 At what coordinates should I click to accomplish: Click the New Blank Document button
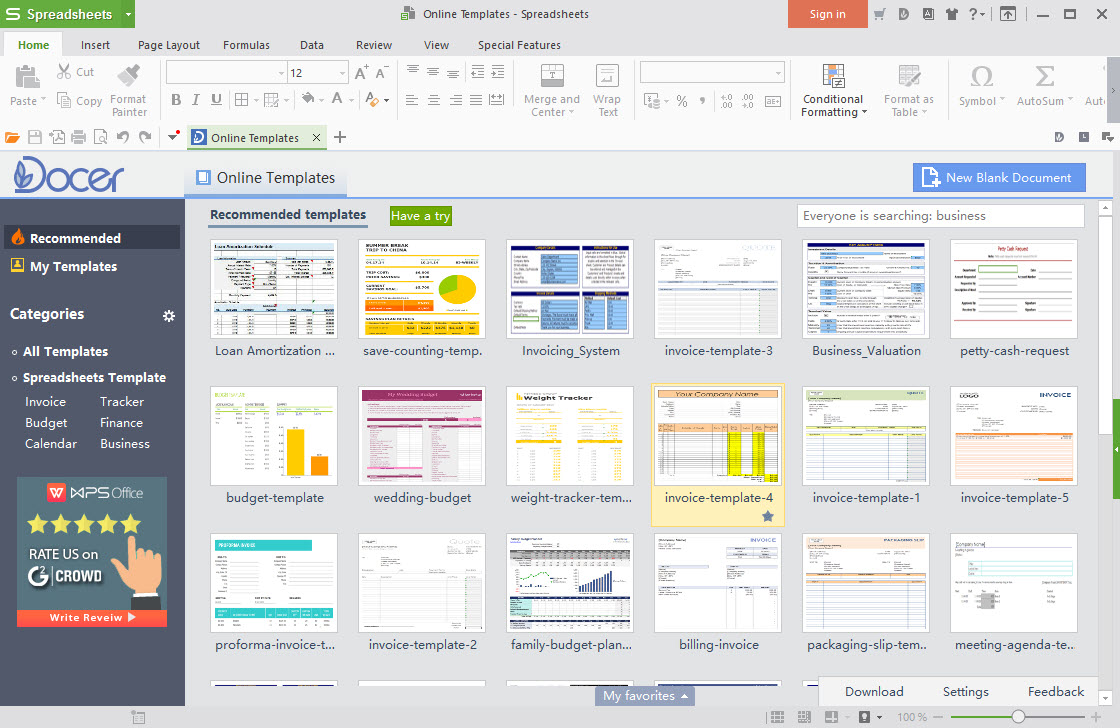click(x=999, y=177)
